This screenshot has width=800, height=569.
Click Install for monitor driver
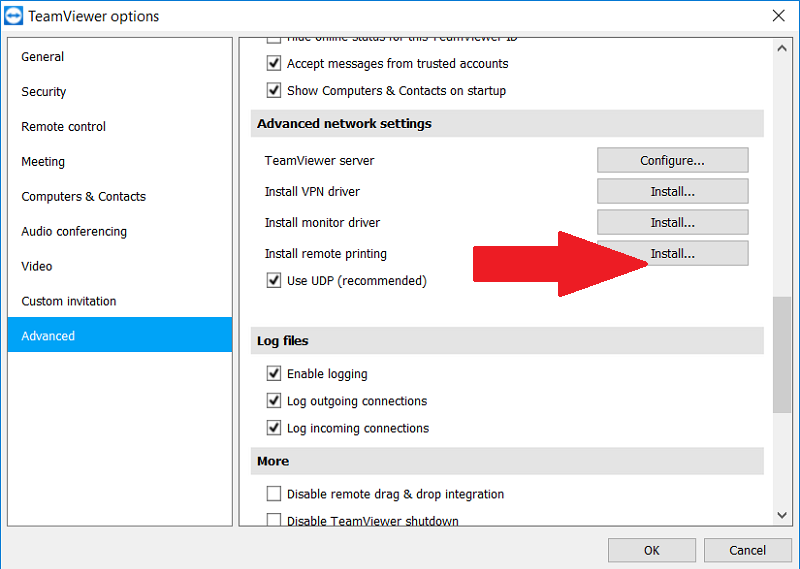coord(672,222)
